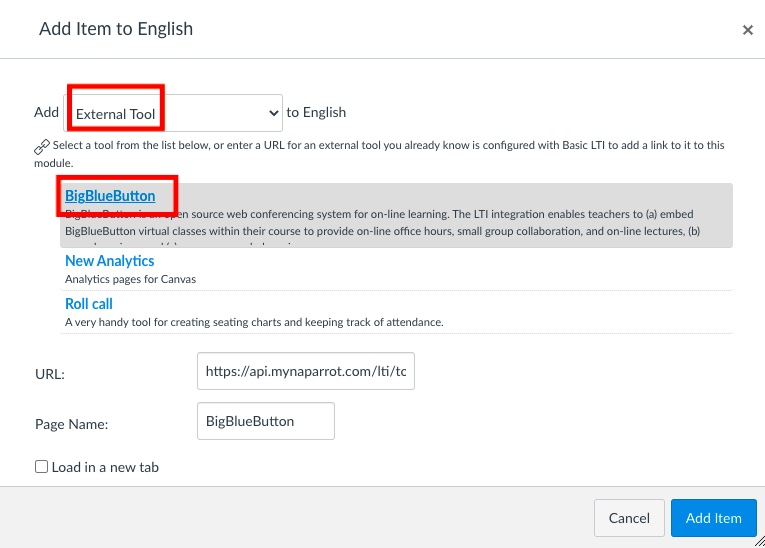Select the BigBlueButton tool link
Viewport: 765px width, 548px height.
pyautogui.click(x=110, y=196)
